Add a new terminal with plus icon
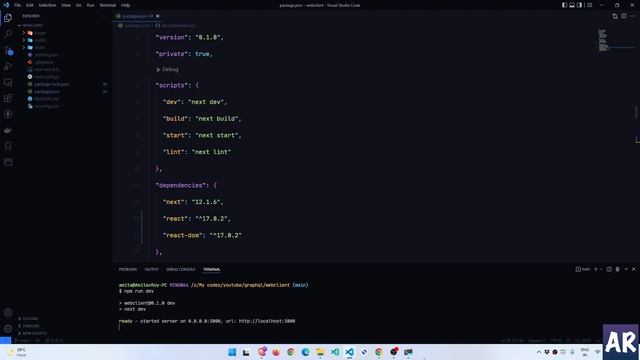 [596, 269]
